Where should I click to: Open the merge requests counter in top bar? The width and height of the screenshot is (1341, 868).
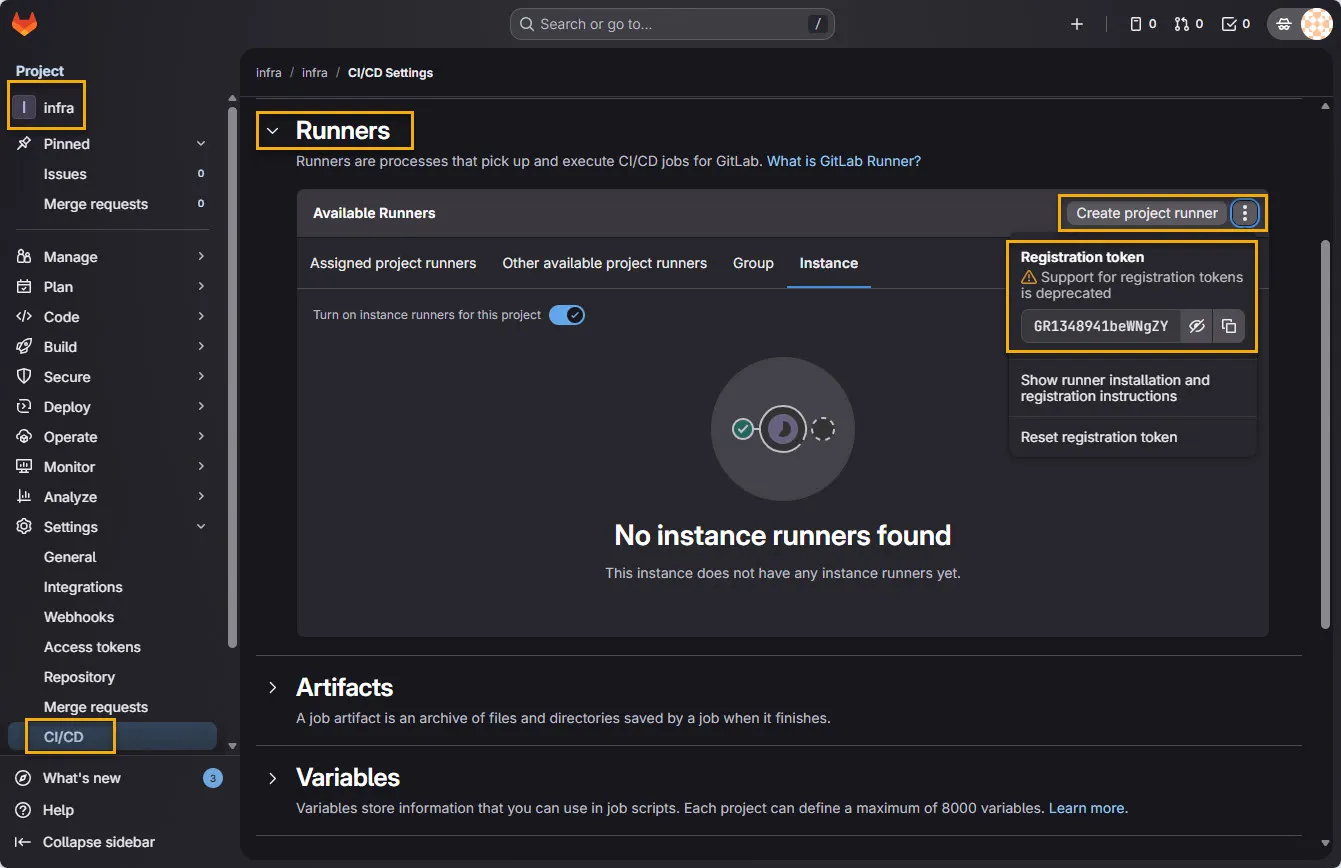tap(1189, 24)
